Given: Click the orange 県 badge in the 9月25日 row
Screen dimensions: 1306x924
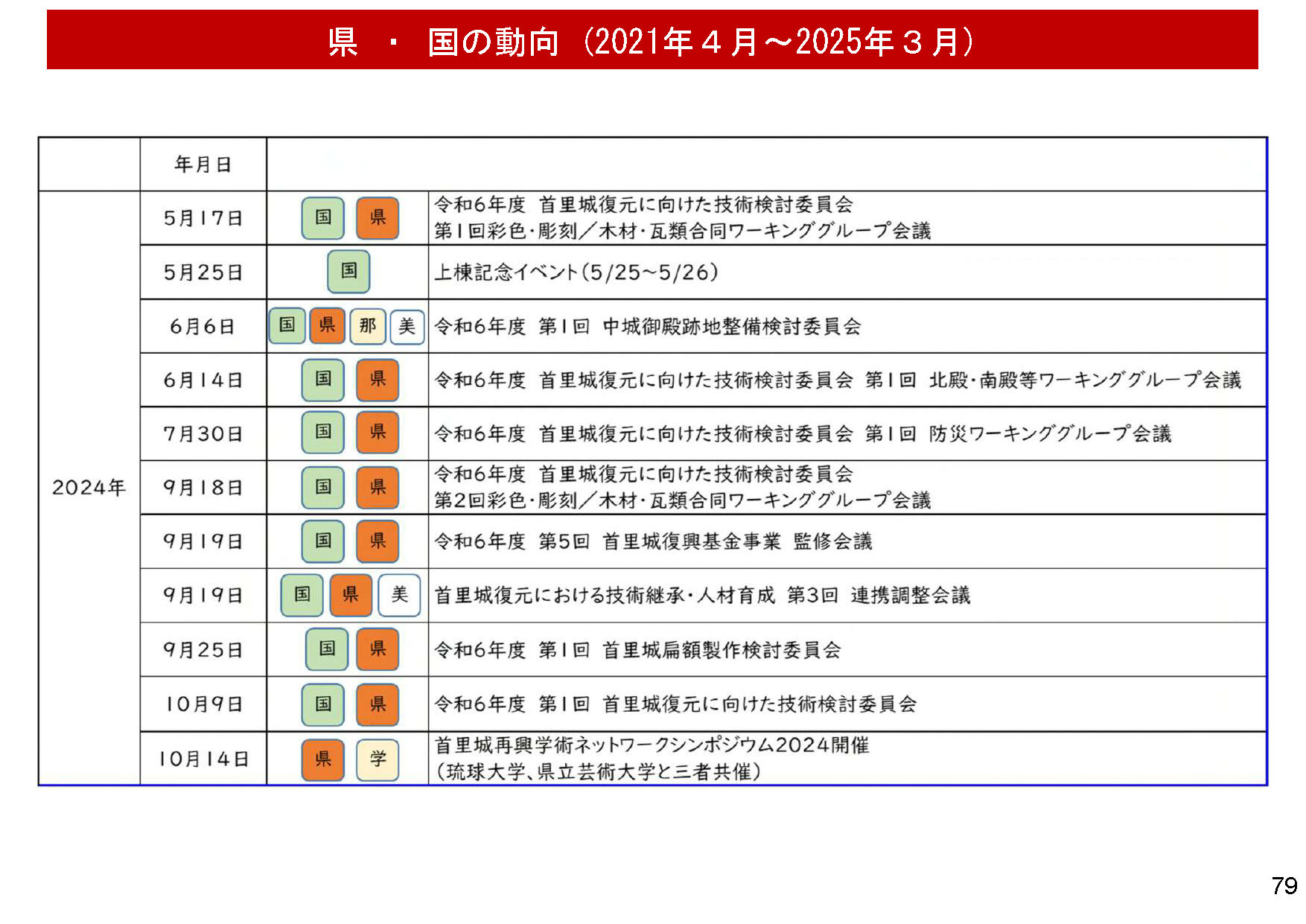Looking at the screenshot, I should tap(378, 649).
